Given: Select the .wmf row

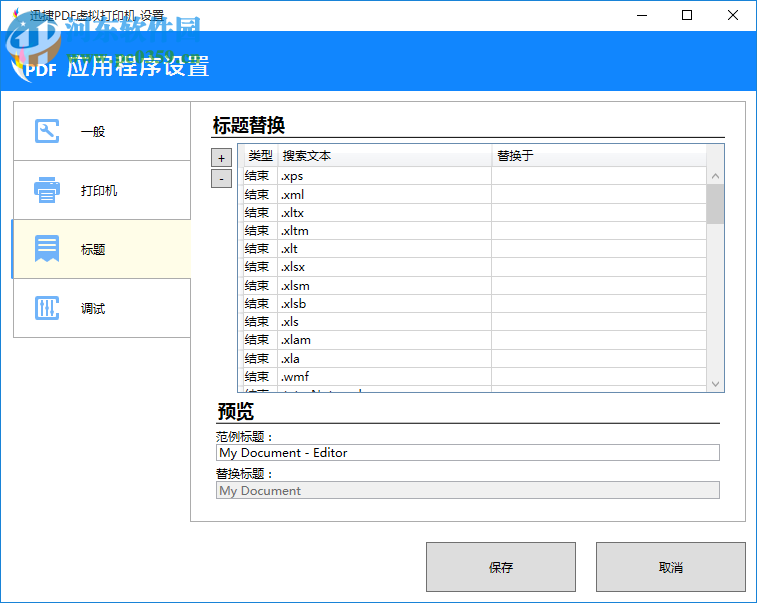Looking at the screenshot, I should (x=475, y=377).
